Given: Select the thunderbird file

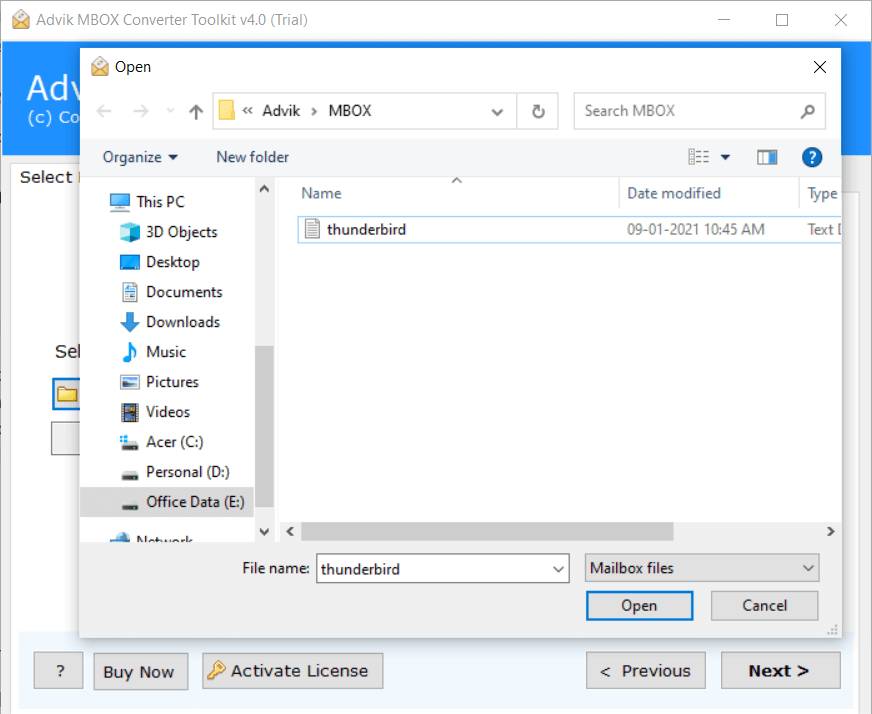Looking at the screenshot, I should (x=569, y=230).
